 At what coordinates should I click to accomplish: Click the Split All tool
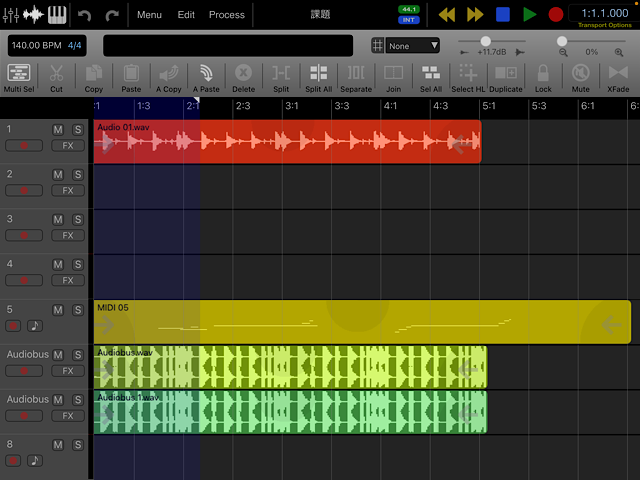[x=318, y=78]
